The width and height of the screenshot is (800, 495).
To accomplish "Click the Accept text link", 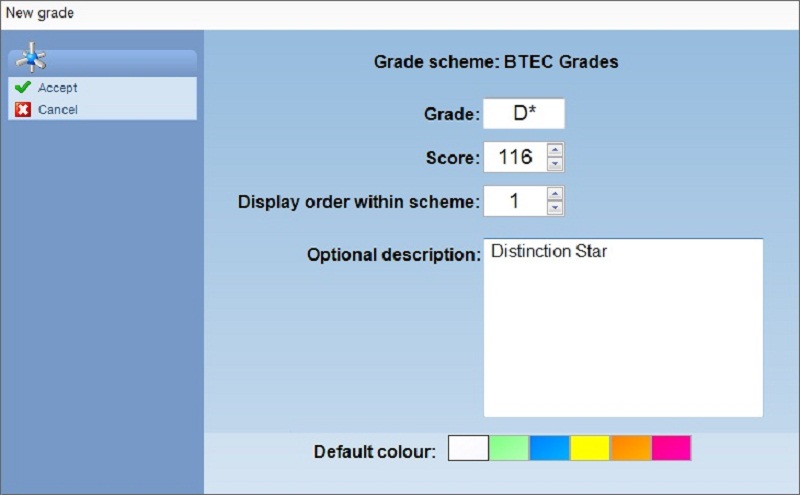I will coord(58,88).
